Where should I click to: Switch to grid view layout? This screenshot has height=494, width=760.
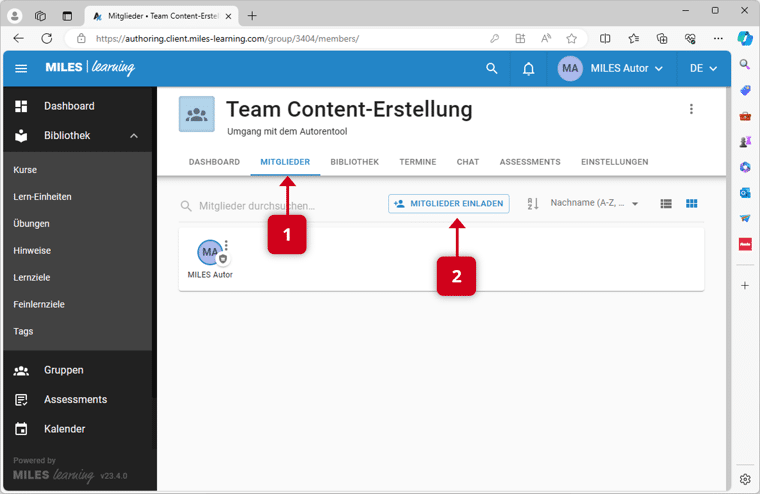point(691,204)
